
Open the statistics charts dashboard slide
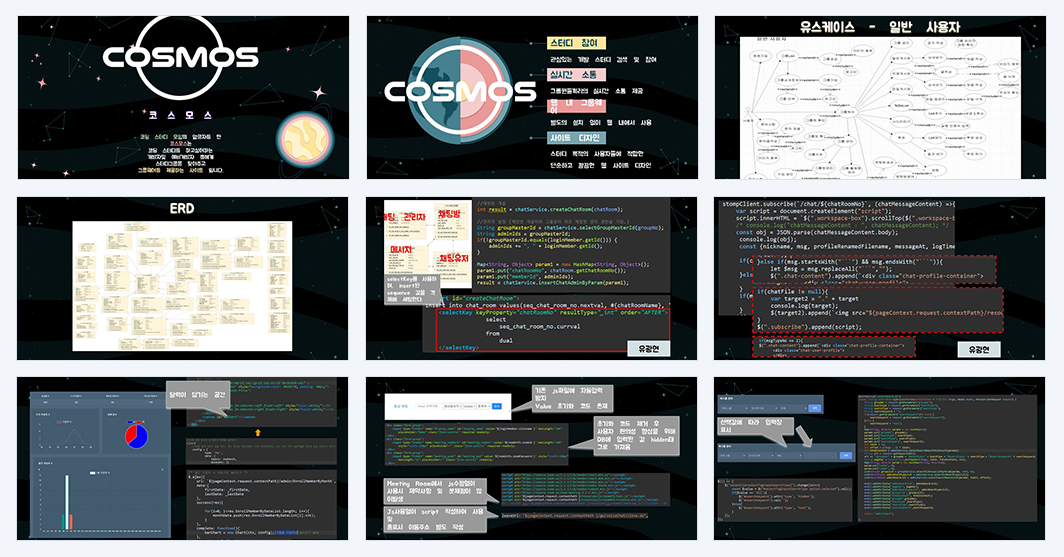coord(183,459)
